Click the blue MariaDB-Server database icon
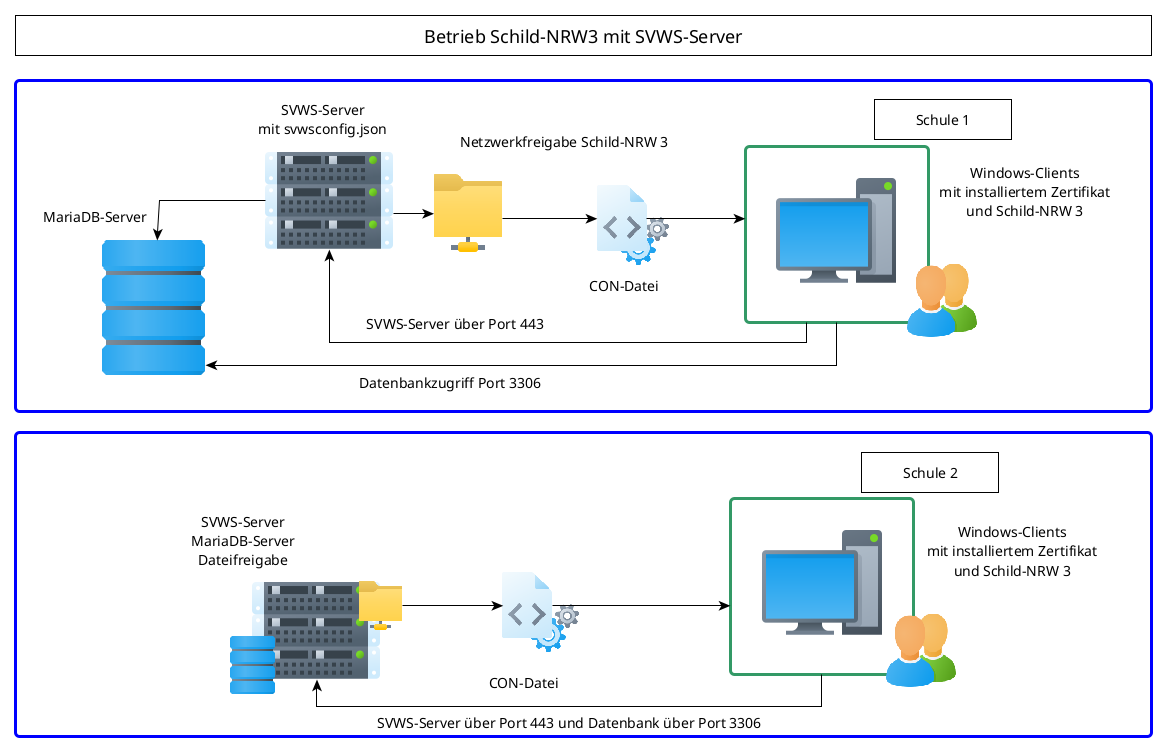Screen dimensions: 1167x752 153,307
